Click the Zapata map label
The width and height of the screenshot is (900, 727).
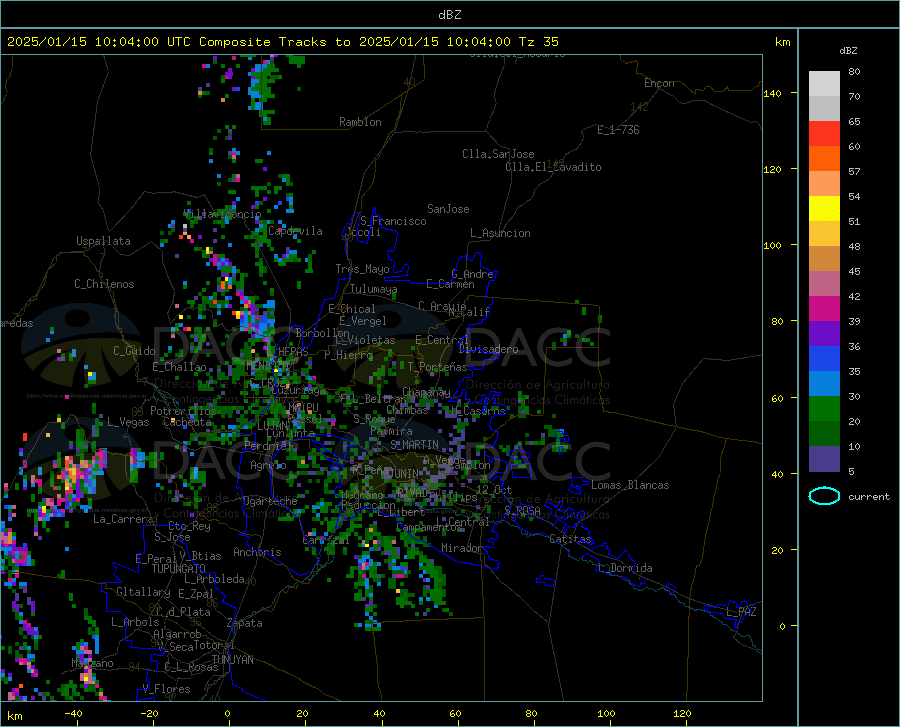tap(245, 623)
